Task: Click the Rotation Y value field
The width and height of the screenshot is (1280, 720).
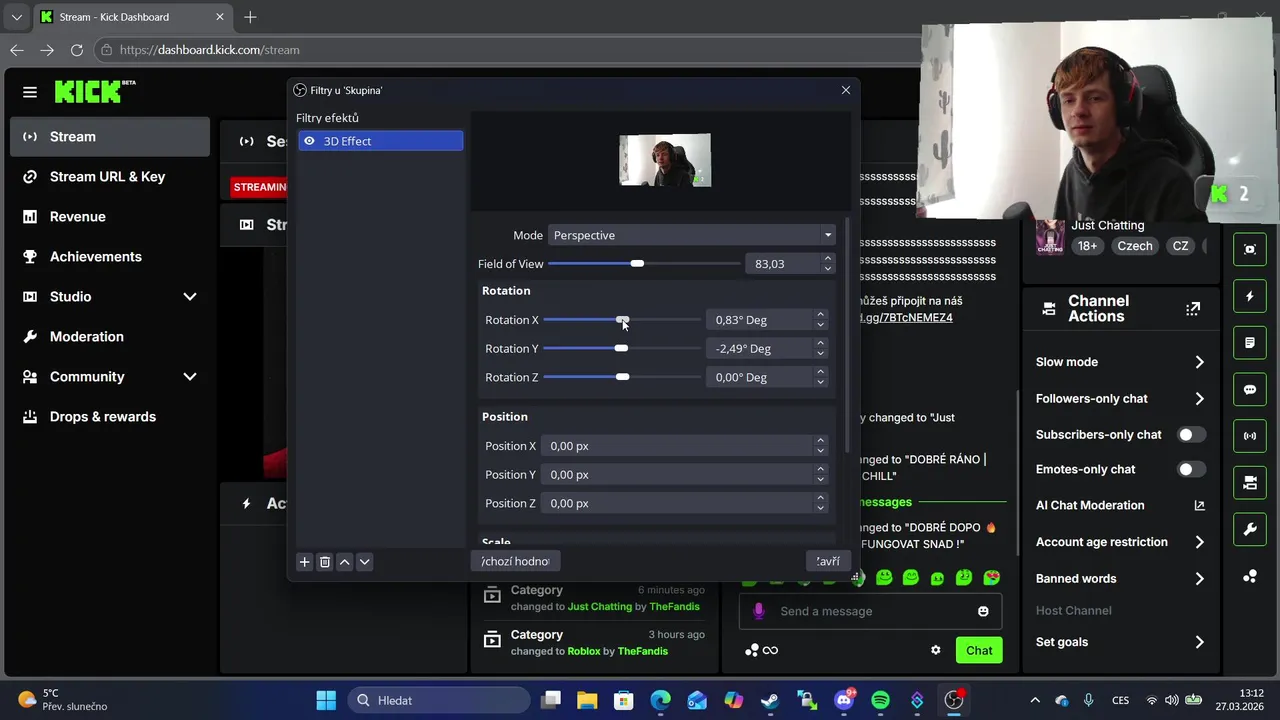Action: [760, 348]
